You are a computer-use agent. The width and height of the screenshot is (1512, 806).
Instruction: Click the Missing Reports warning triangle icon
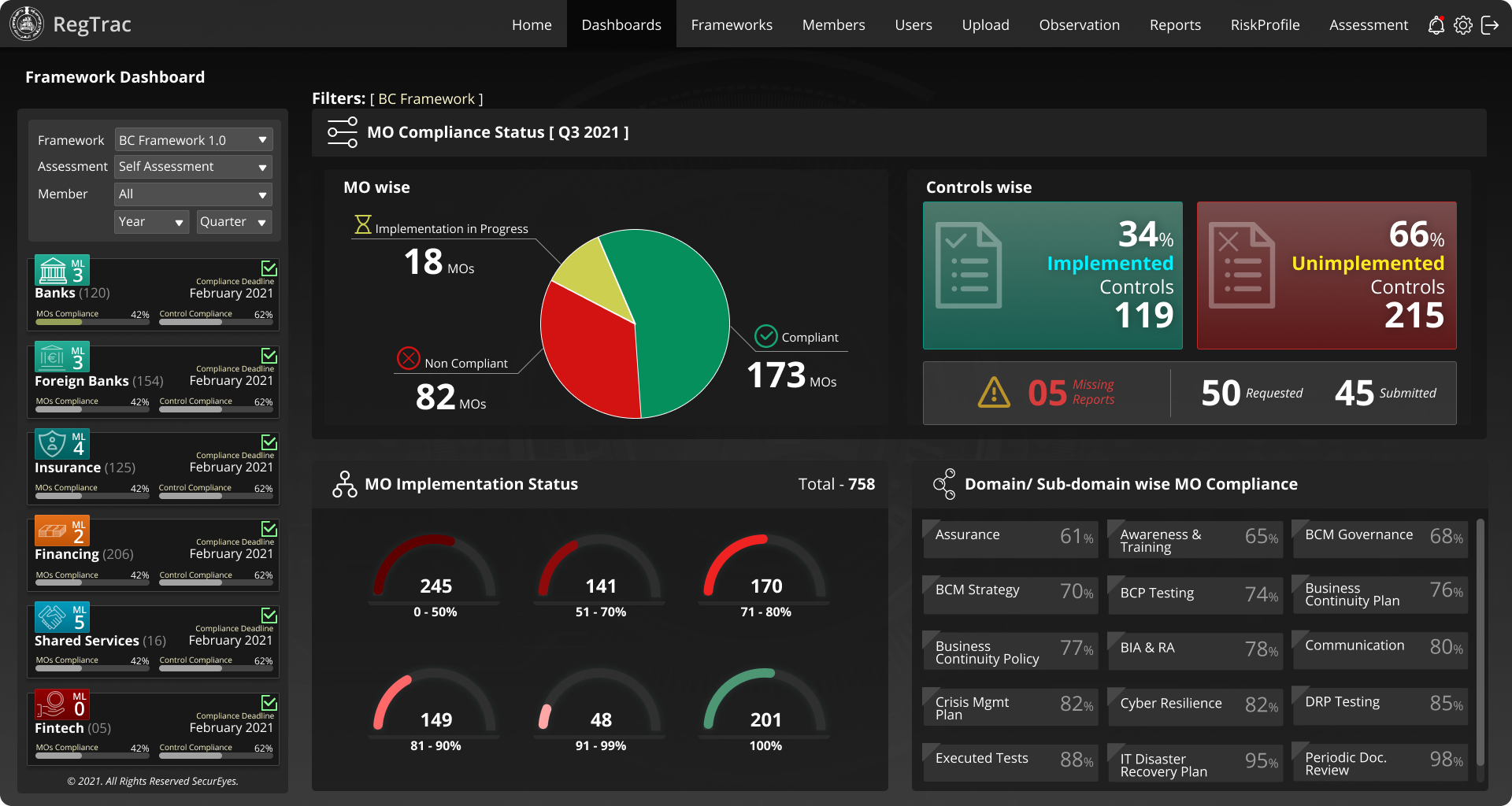(994, 392)
